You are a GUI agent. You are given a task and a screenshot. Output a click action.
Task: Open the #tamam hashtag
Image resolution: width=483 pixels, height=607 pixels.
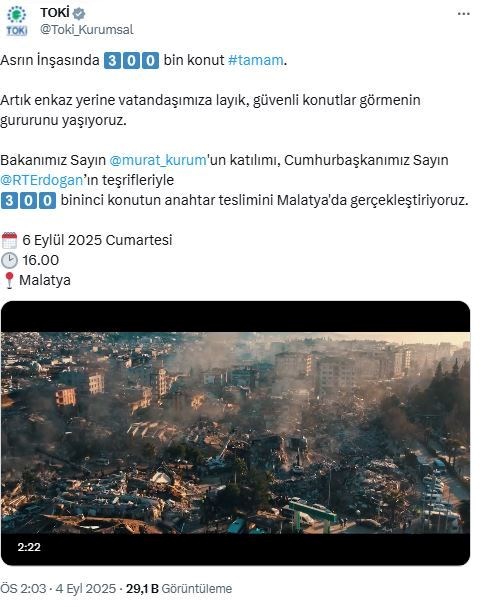(255, 60)
